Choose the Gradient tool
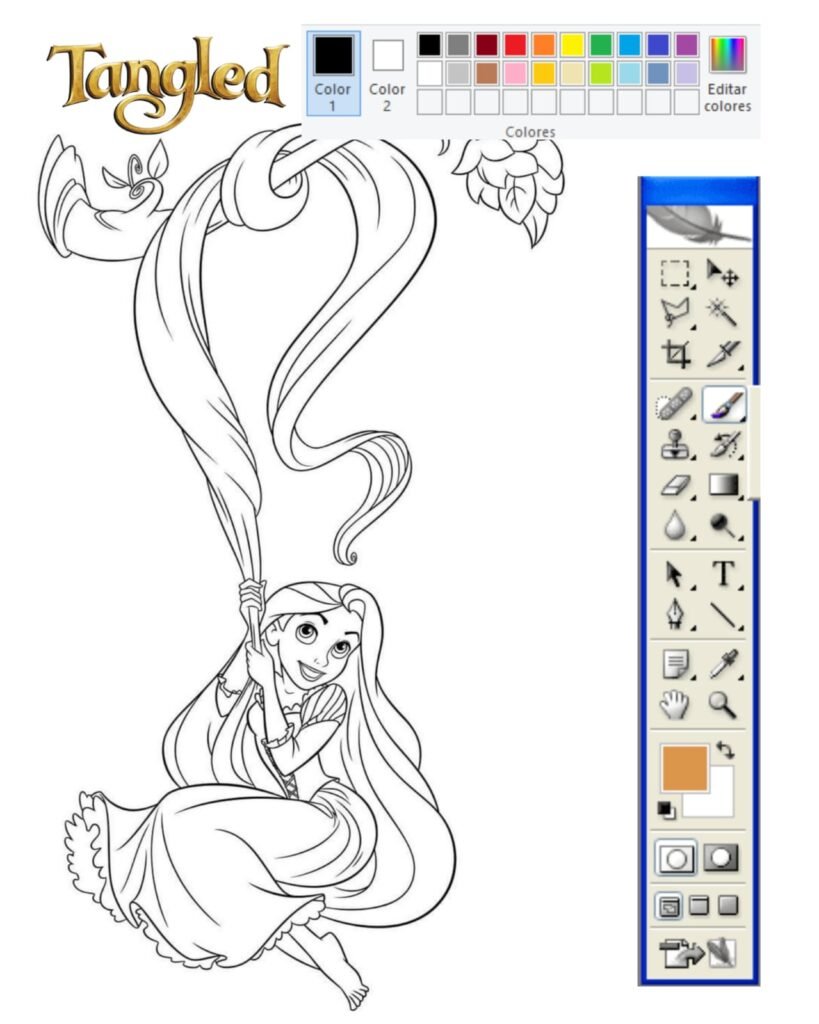Screen dimensions: 819x1024 (724, 485)
